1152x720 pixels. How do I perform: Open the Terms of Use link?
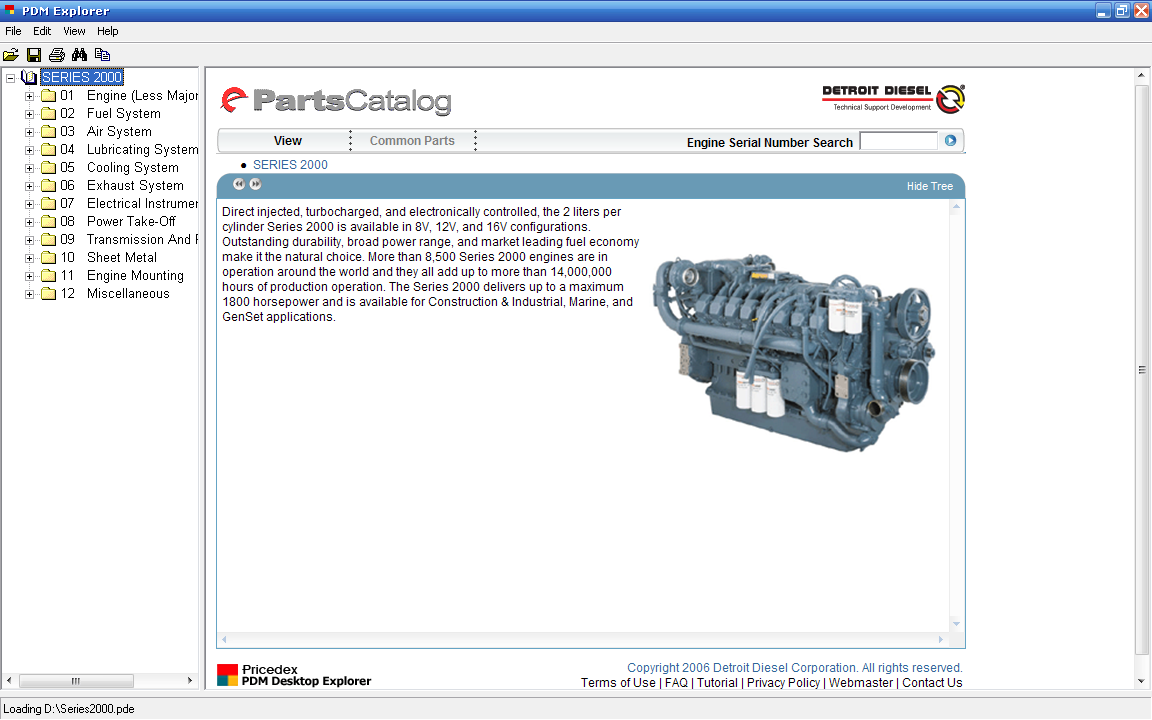(x=618, y=683)
